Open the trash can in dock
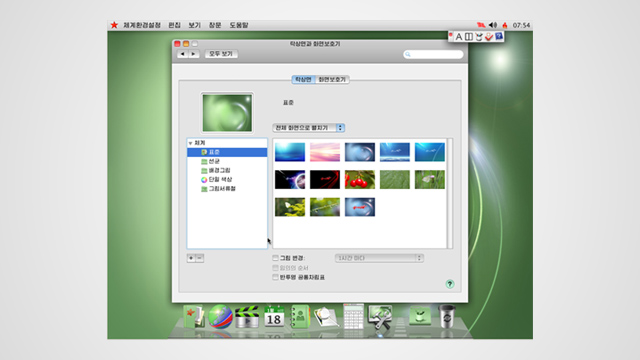 click(447, 316)
